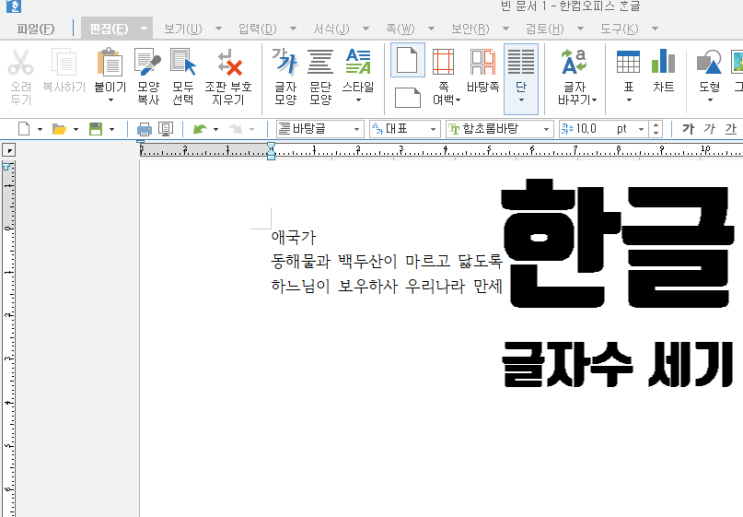Image resolution: width=743 pixels, height=517 pixels.
Task: Click the Undo arrow icon
Action: point(200,129)
